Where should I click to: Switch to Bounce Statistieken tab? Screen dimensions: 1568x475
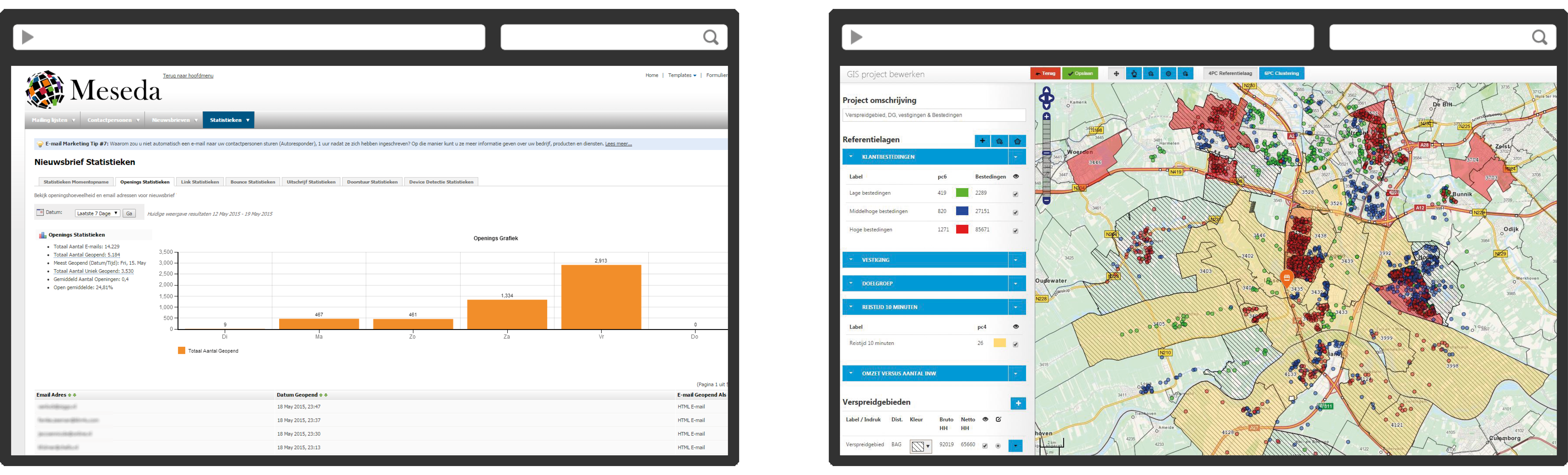[x=253, y=182]
